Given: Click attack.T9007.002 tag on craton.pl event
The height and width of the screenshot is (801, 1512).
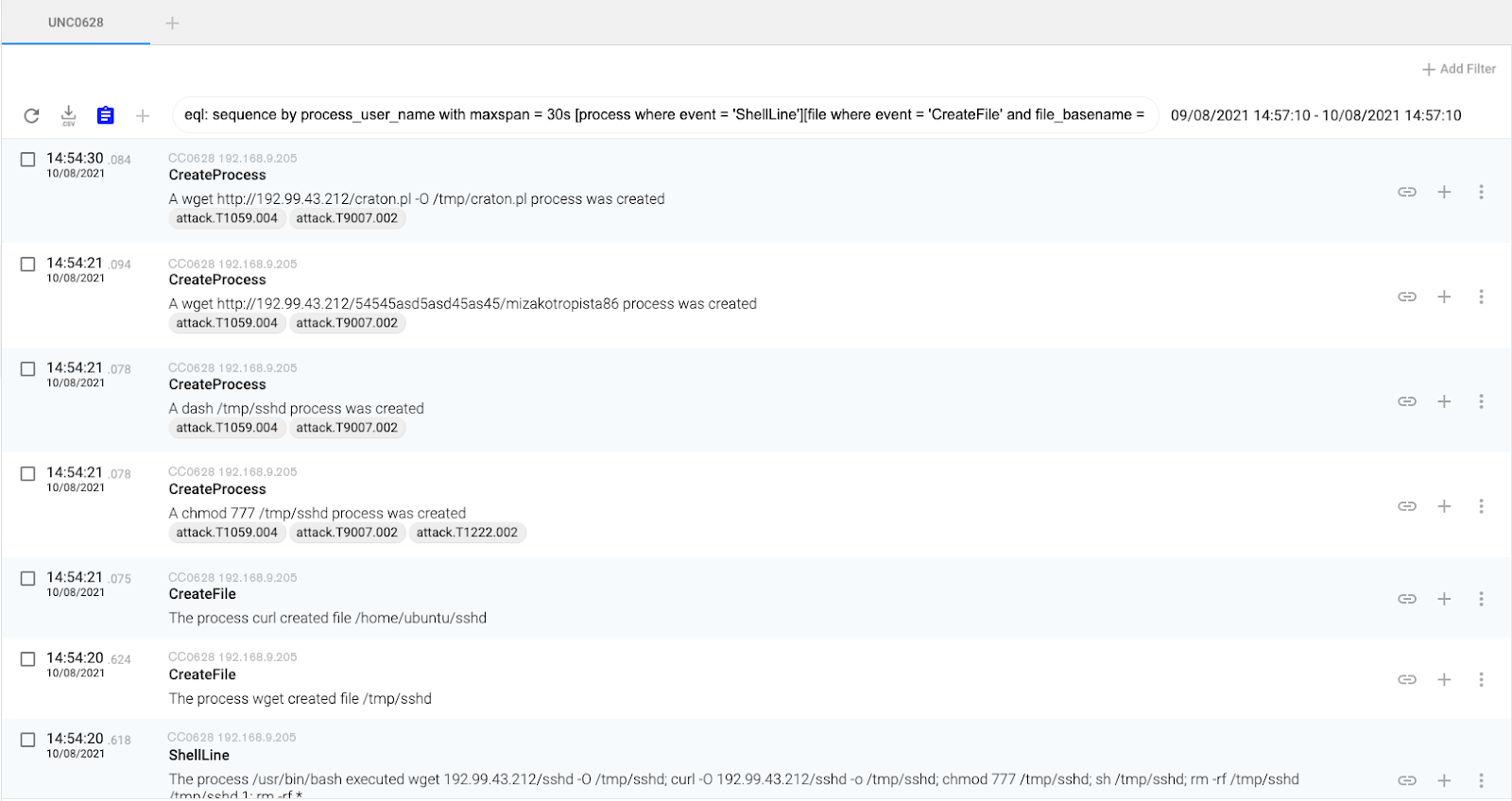Looking at the screenshot, I should point(347,218).
